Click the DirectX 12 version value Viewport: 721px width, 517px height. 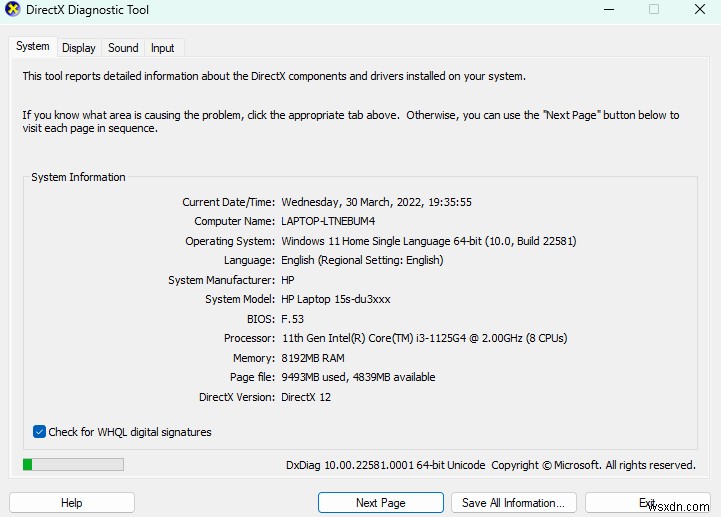click(306, 397)
